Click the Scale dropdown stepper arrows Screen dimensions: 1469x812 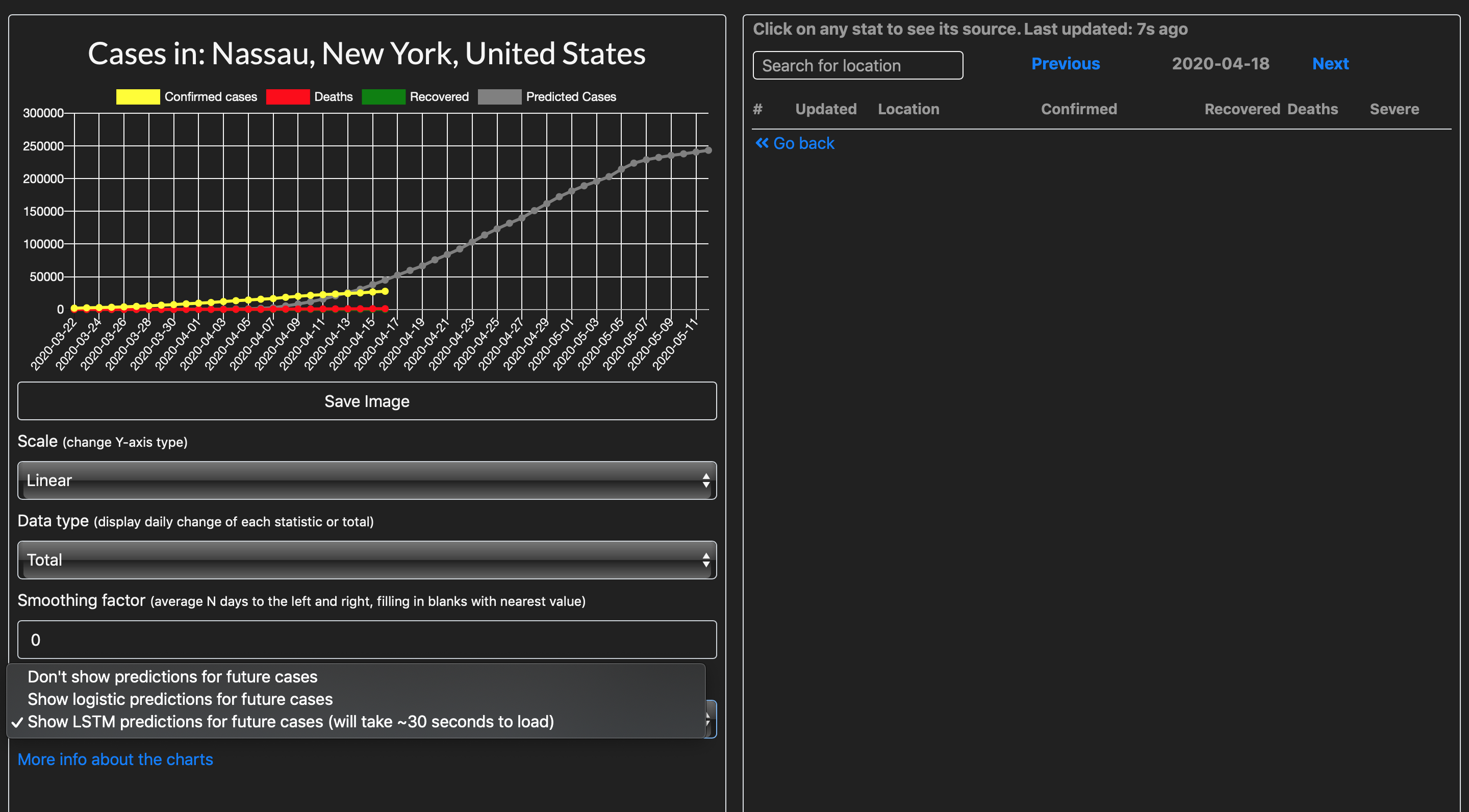tap(706, 480)
